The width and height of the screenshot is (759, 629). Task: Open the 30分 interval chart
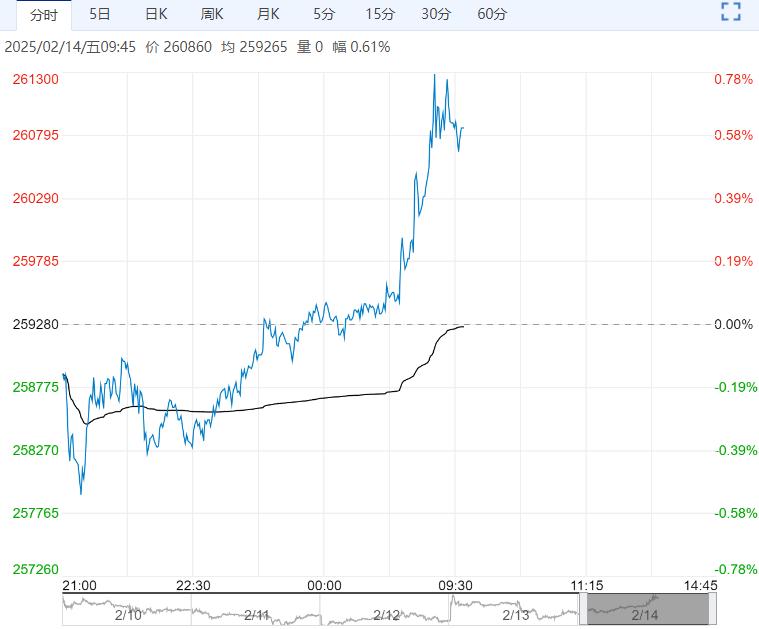[x=436, y=14]
